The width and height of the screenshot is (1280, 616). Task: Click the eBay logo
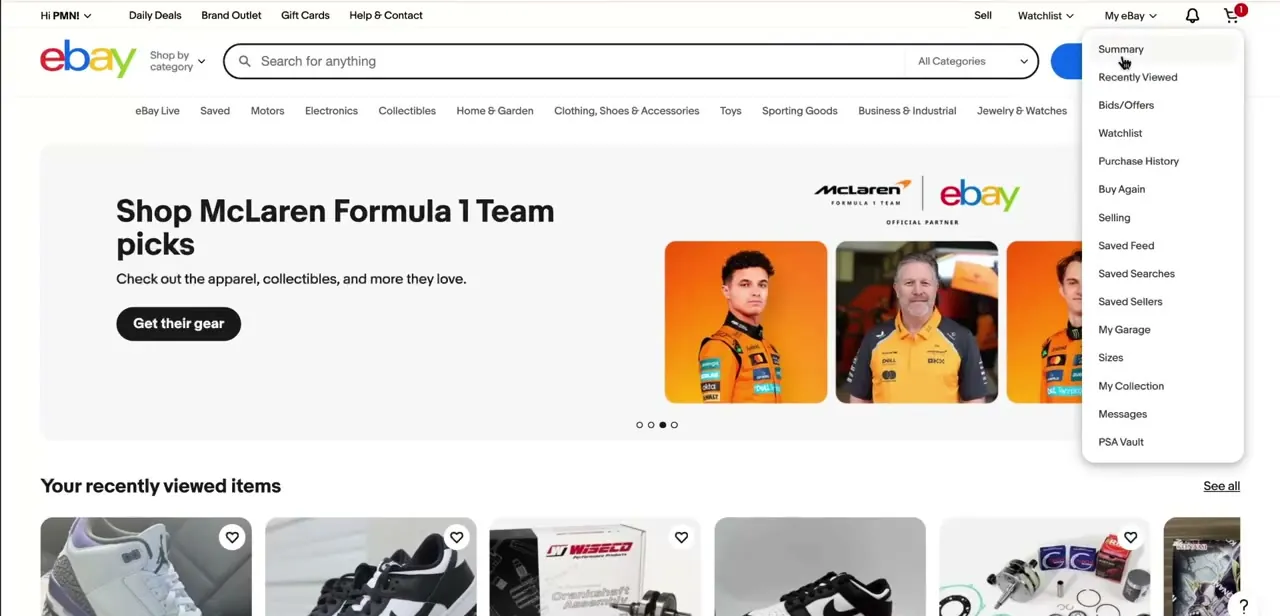[x=88, y=59]
